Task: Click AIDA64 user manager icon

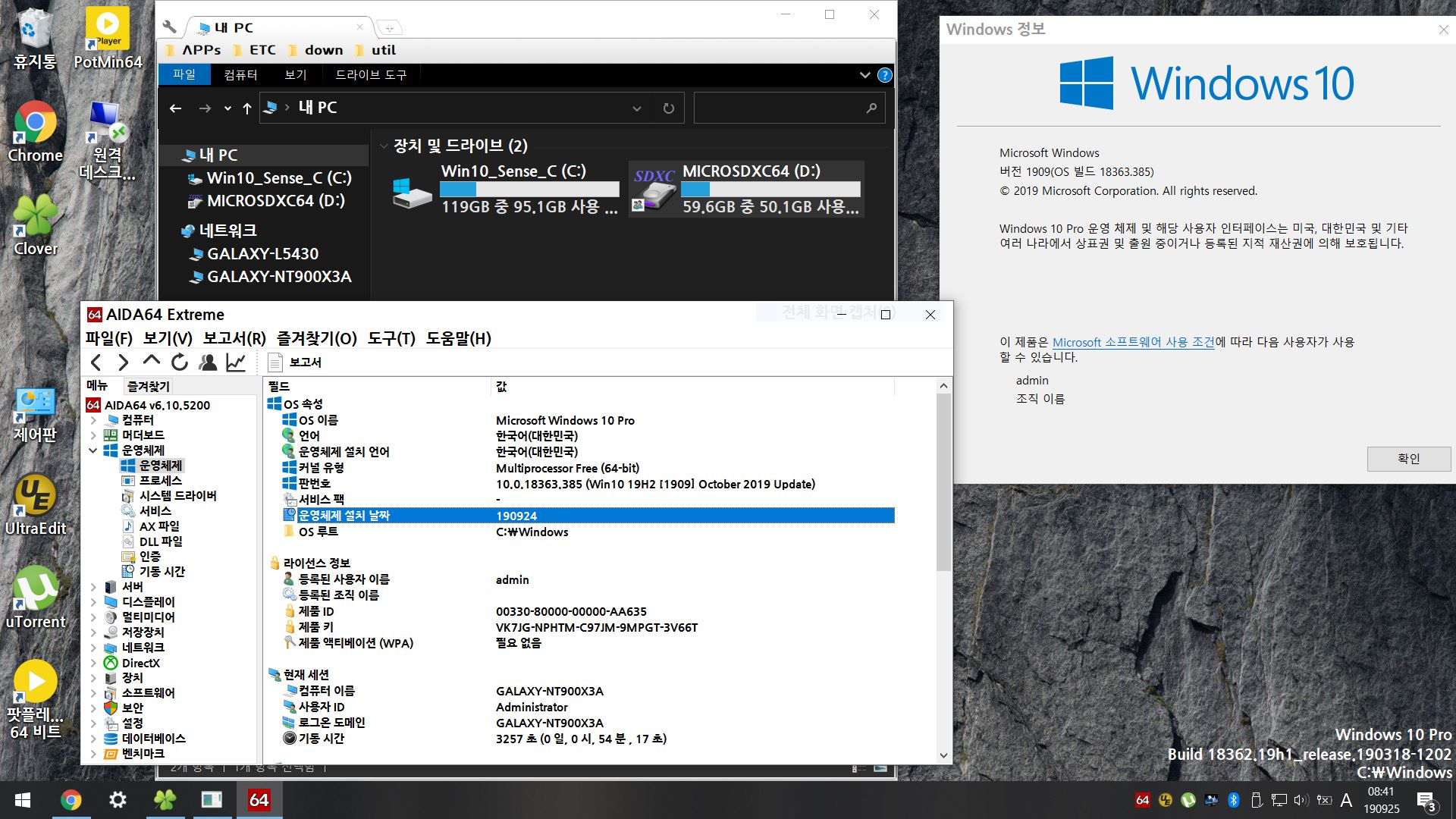Action: pyautogui.click(x=207, y=362)
